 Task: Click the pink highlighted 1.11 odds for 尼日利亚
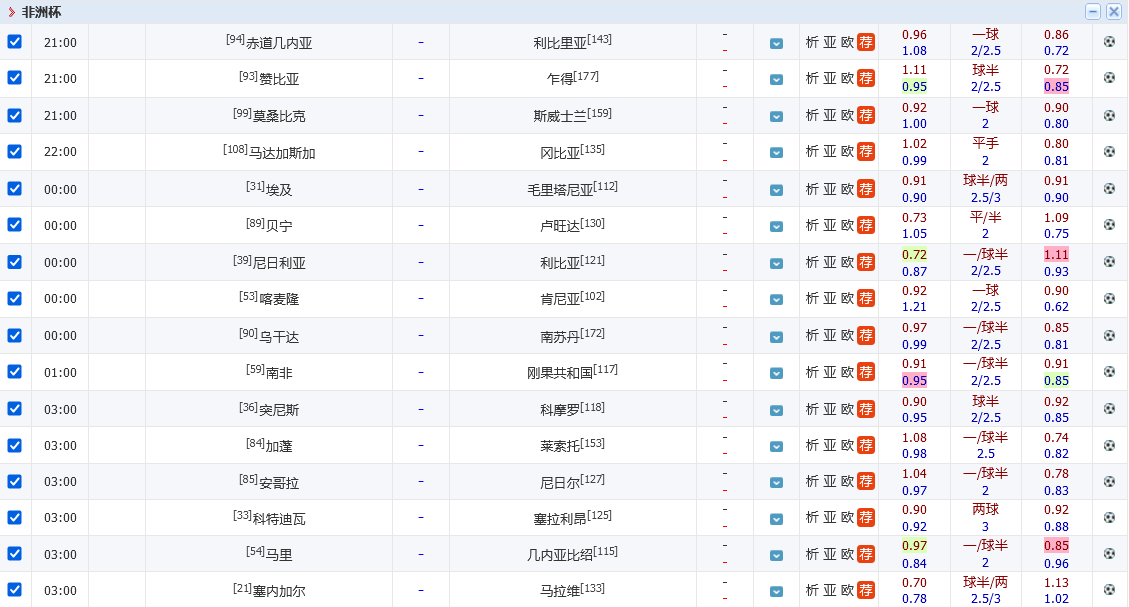tap(1056, 255)
